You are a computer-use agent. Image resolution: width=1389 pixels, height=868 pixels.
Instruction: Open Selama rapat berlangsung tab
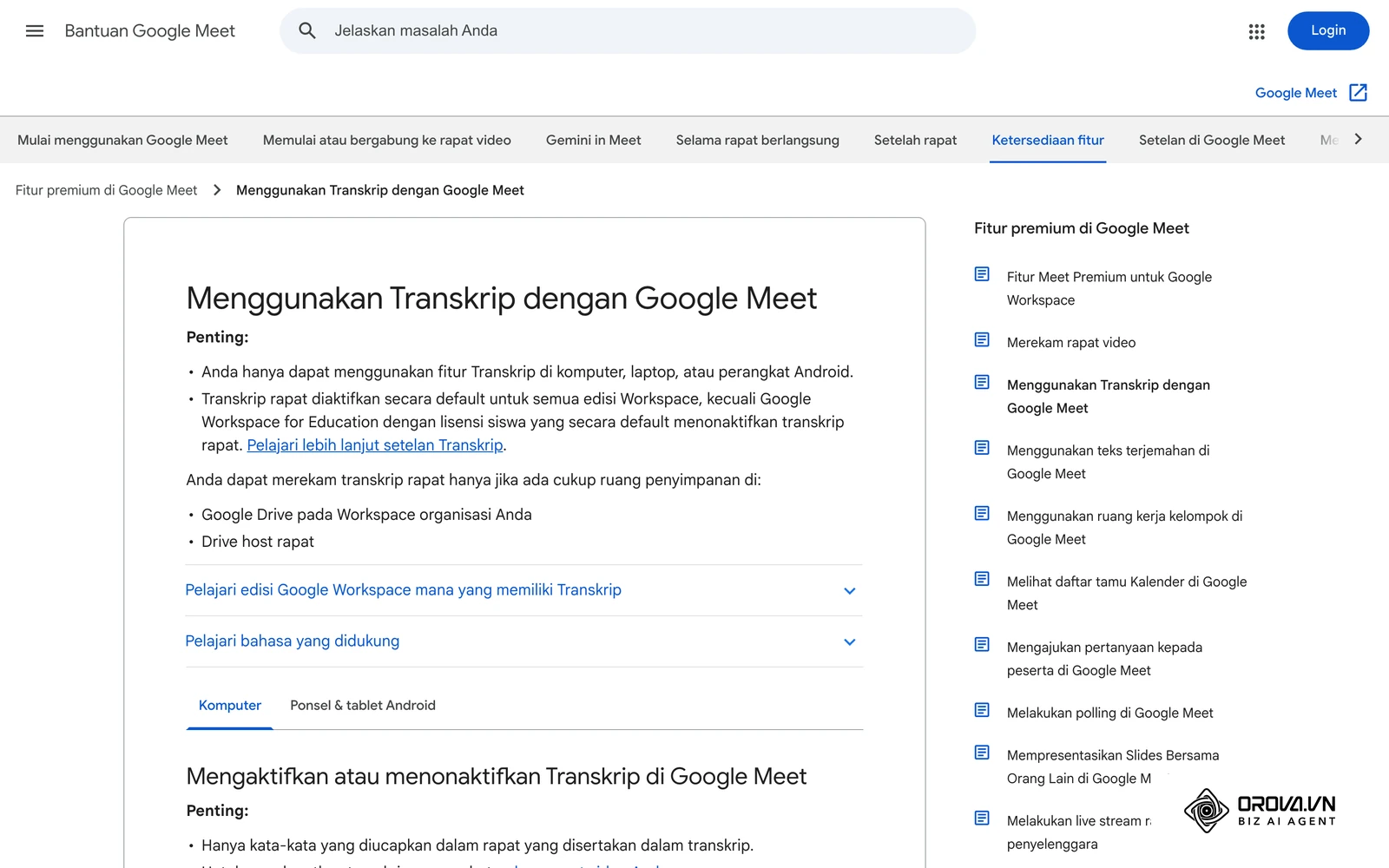click(x=758, y=140)
